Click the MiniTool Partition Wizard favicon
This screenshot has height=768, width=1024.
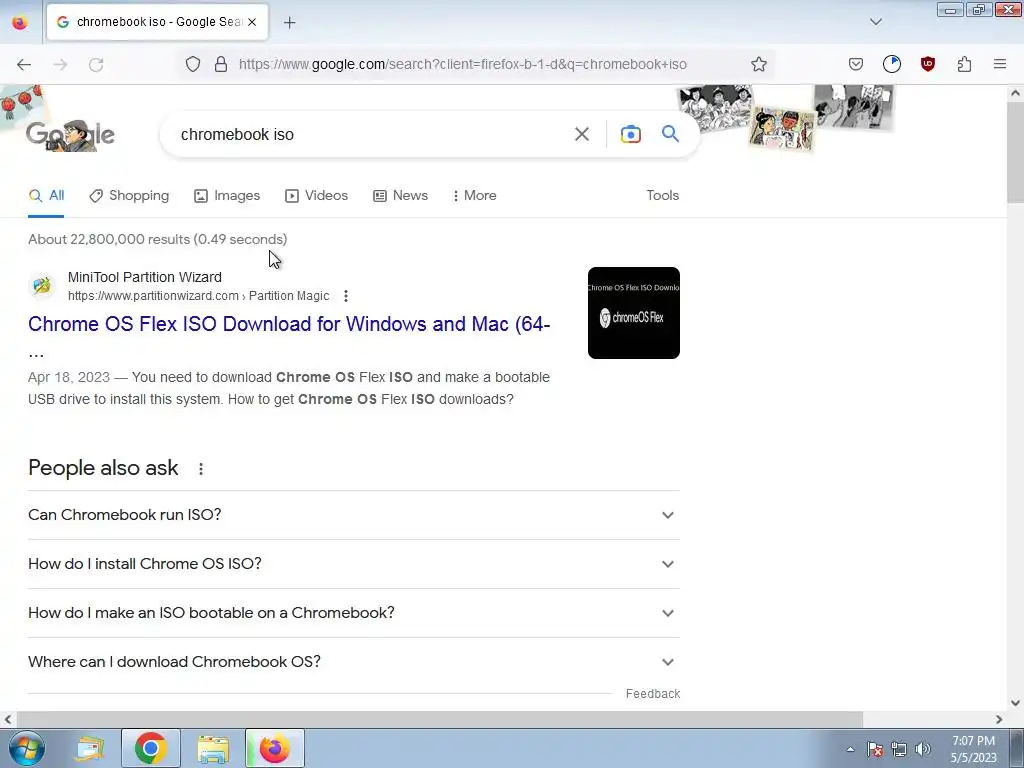tap(42, 285)
